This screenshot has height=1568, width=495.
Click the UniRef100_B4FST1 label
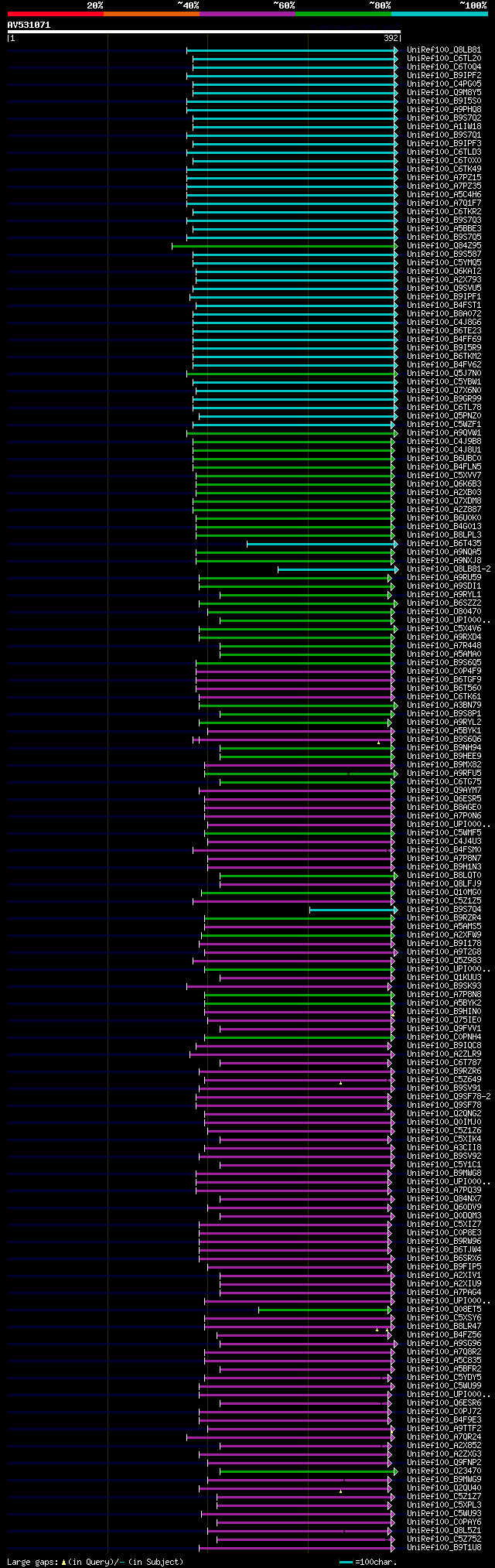pos(444,306)
